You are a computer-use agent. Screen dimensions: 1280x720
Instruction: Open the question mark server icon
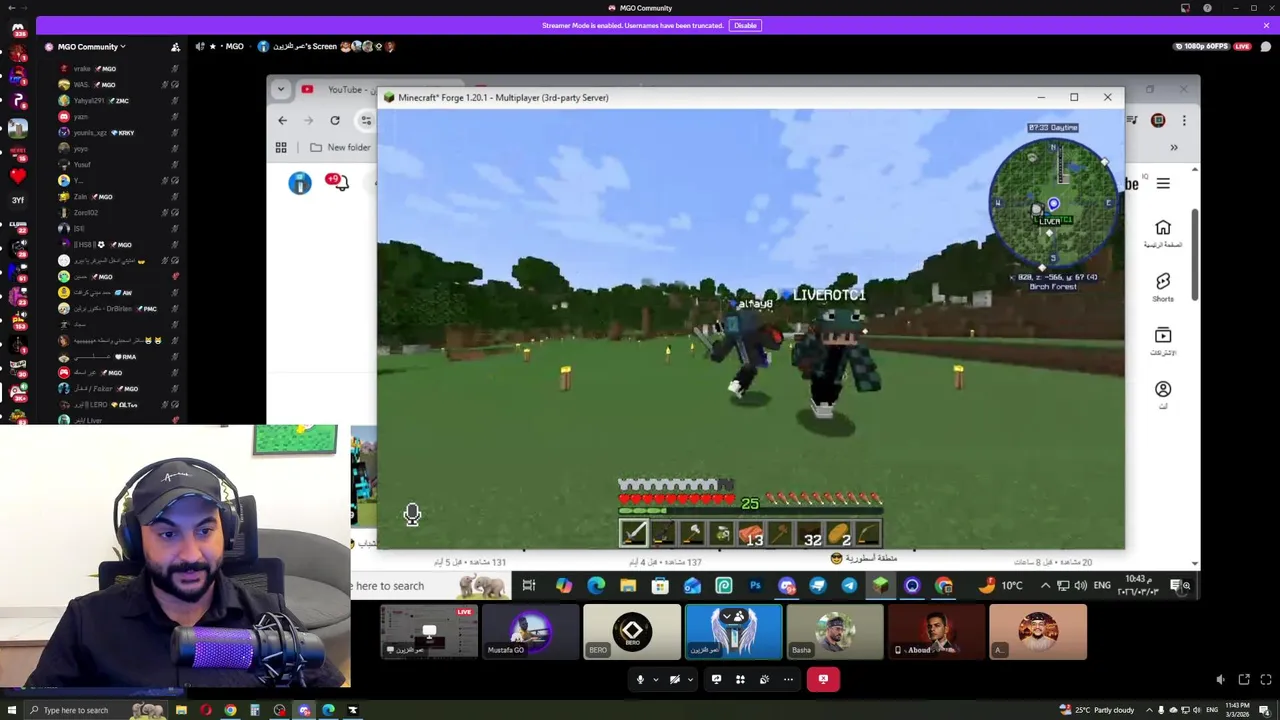coord(18,101)
